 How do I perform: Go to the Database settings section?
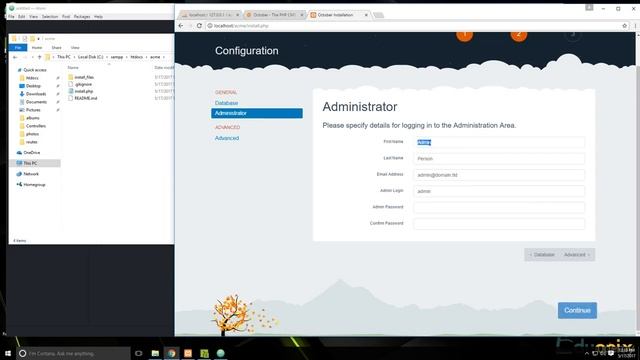coord(227,103)
